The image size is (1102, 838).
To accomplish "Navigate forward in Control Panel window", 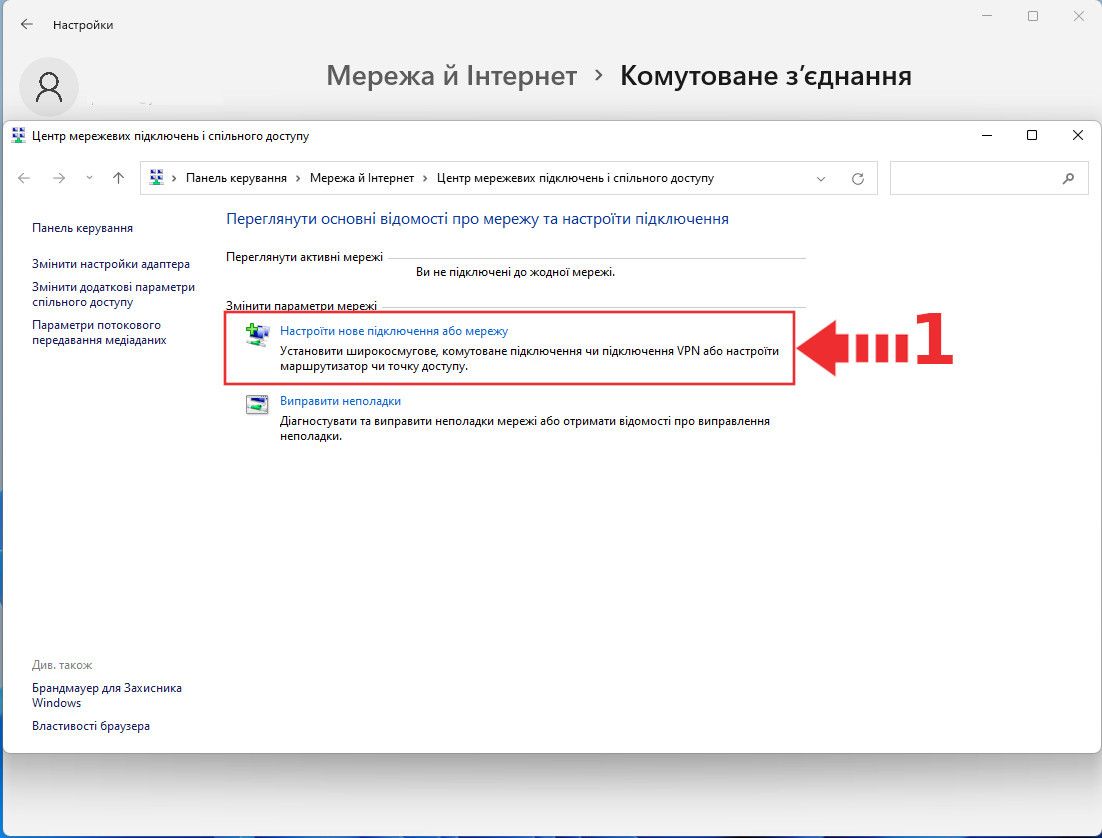I will pos(59,179).
